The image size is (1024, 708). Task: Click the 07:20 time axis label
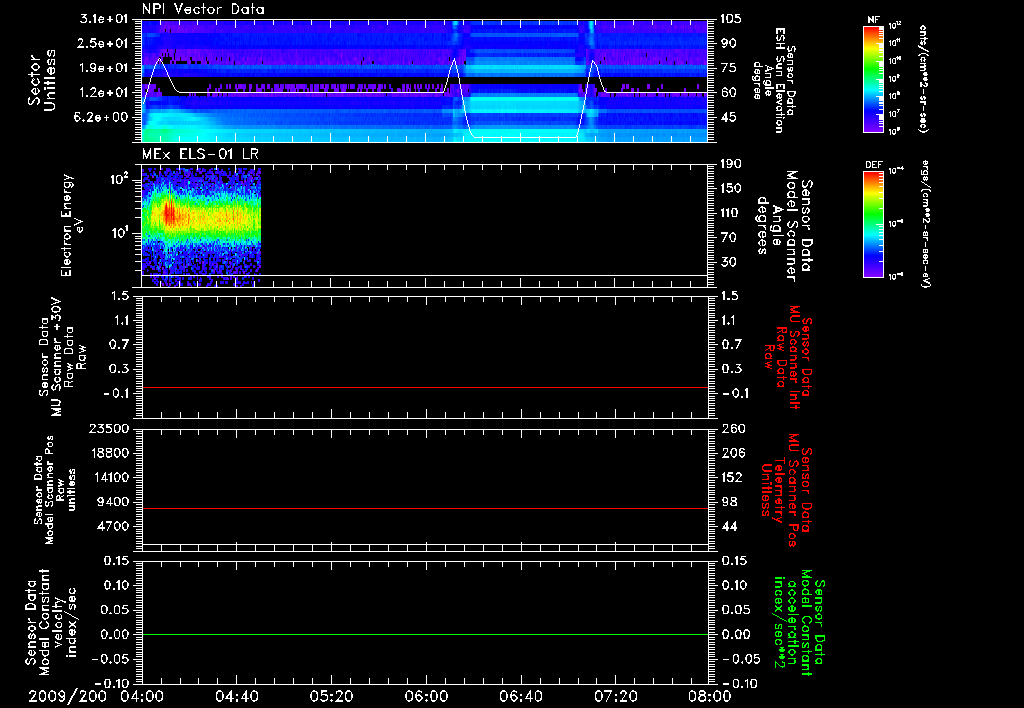[615, 696]
